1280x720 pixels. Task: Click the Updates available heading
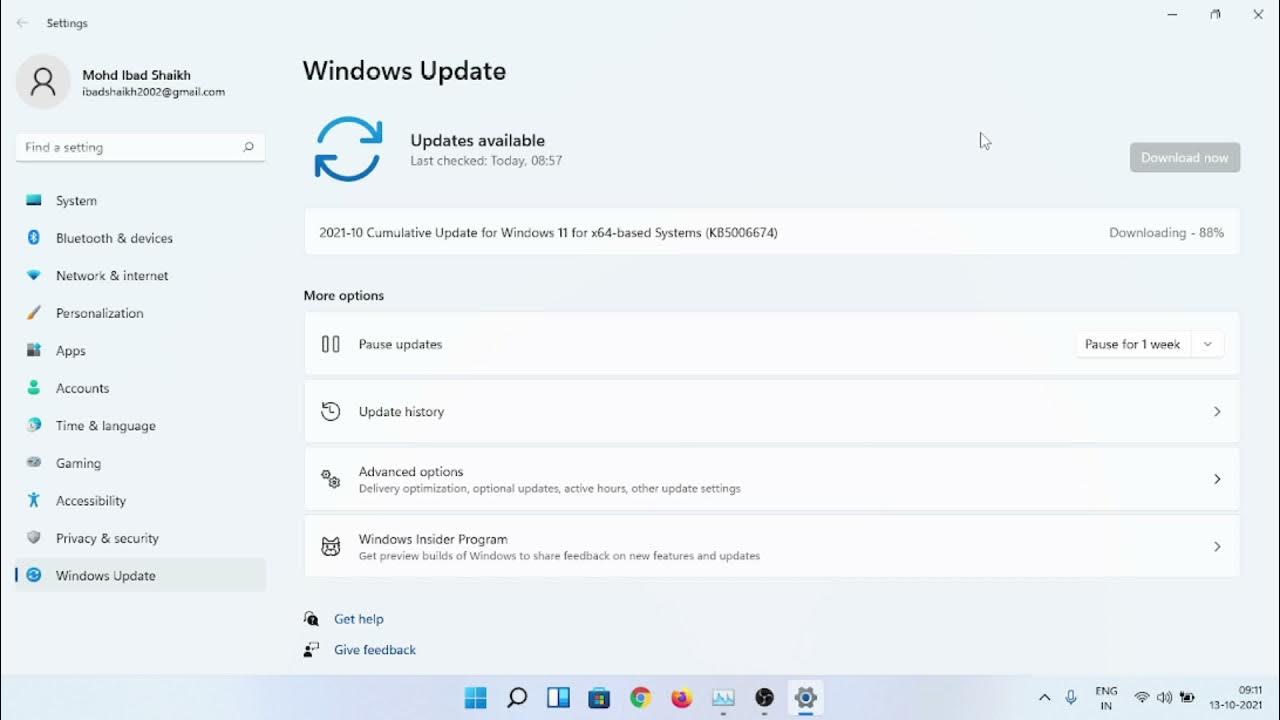(x=478, y=140)
